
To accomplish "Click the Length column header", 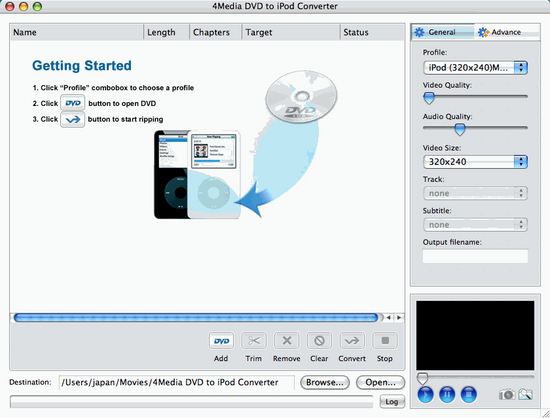I will pyautogui.click(x=166, y=32).
